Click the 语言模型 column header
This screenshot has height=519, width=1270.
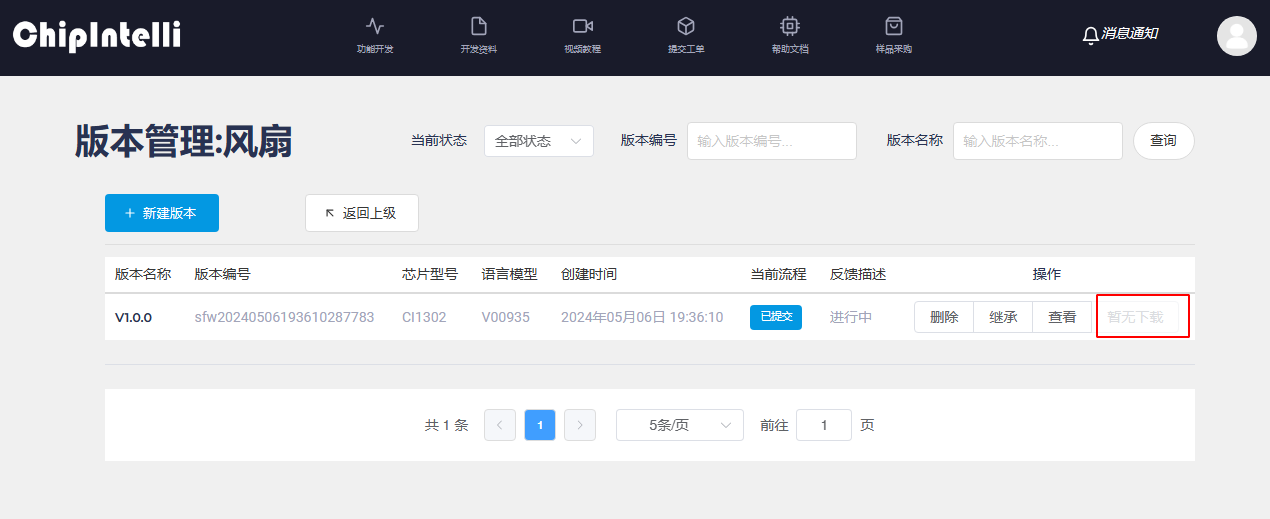[509, 274]
